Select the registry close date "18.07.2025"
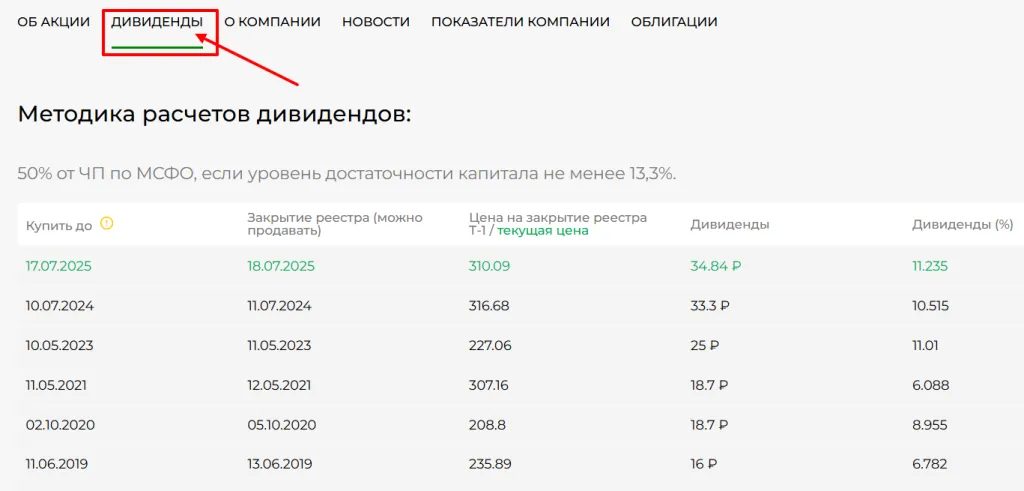Image resolution: width=1024 pixels, height=491 pixels. [281, 266]
